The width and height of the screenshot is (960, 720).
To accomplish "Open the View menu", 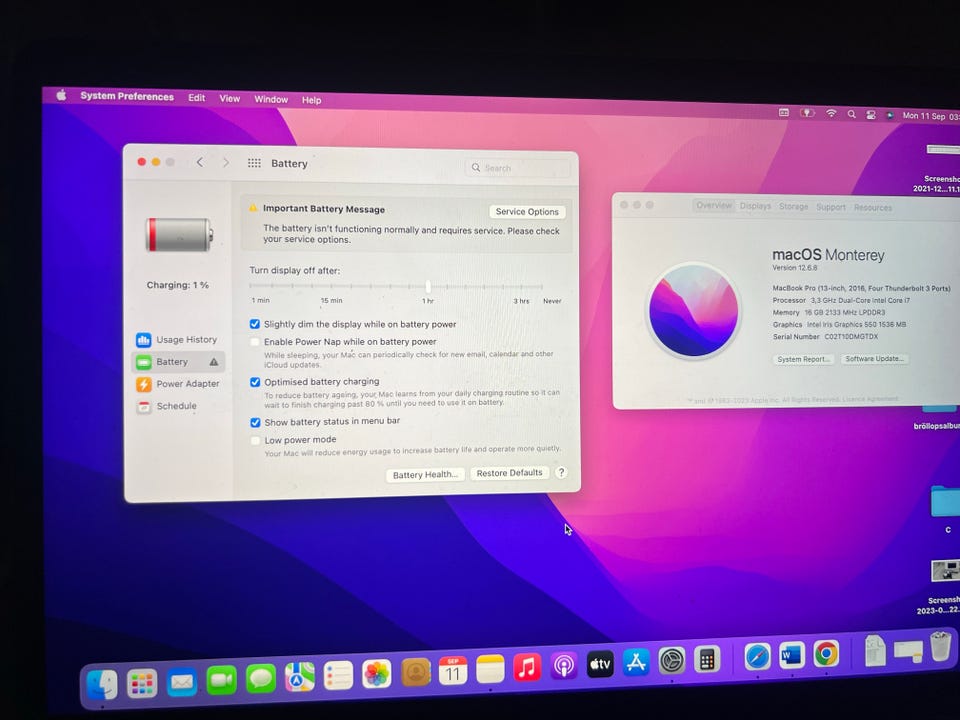I will 230,98.
